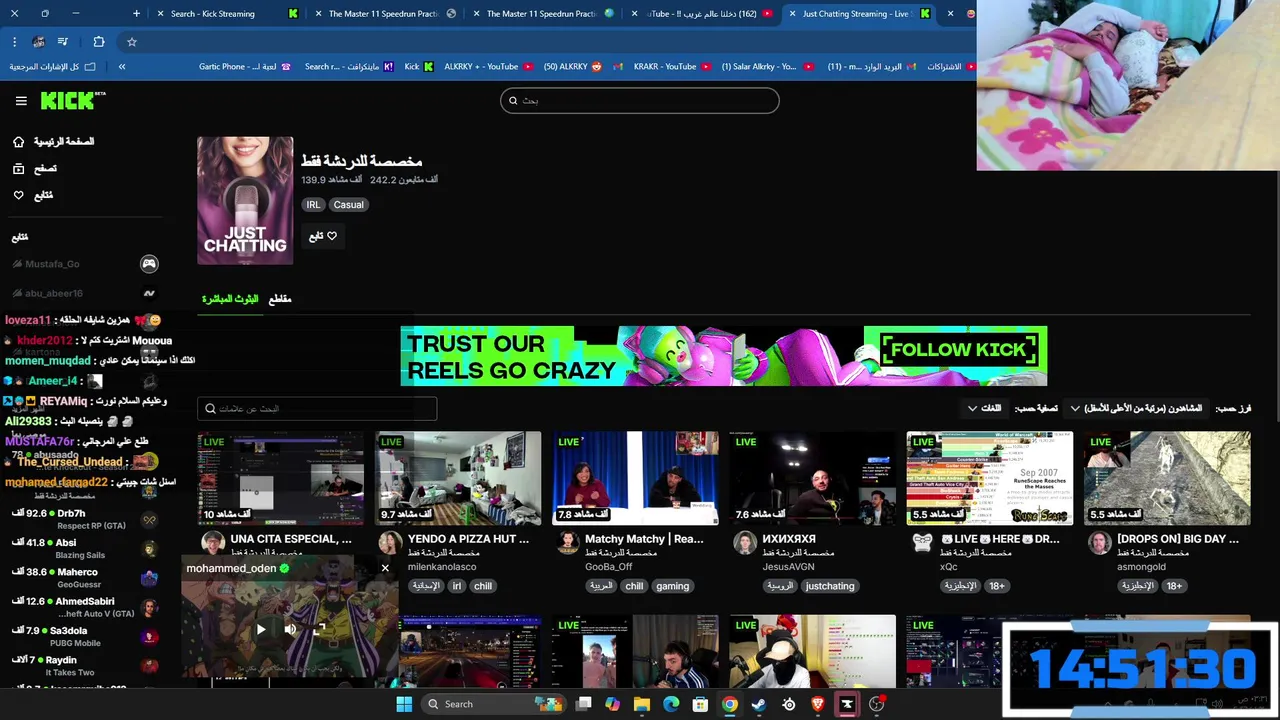Open the home page sidebar link

pos(53,142)
